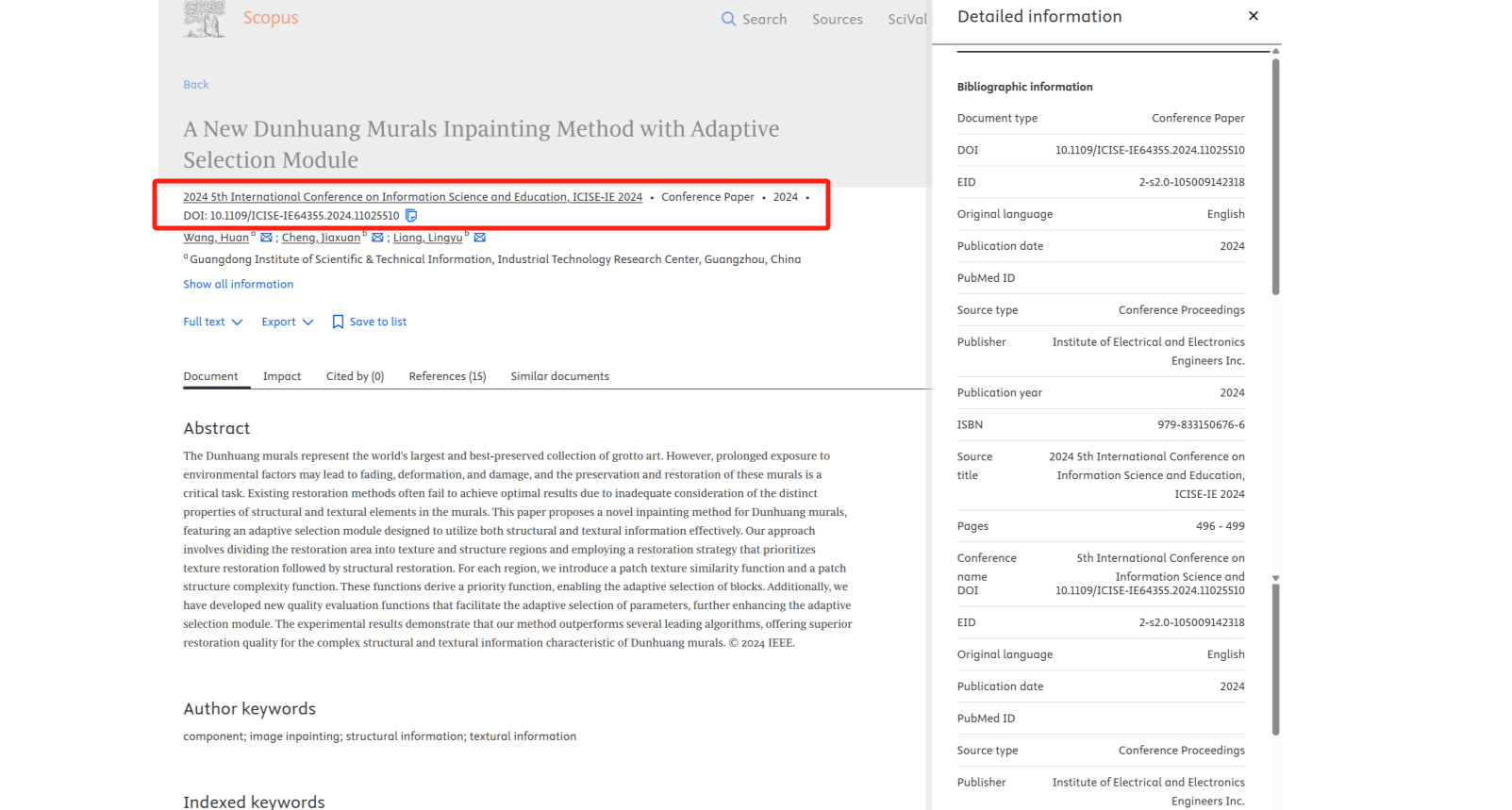Click the Search magnifier icon
The height and width of the screenshot is (810, 1512).
coord(728,19)
